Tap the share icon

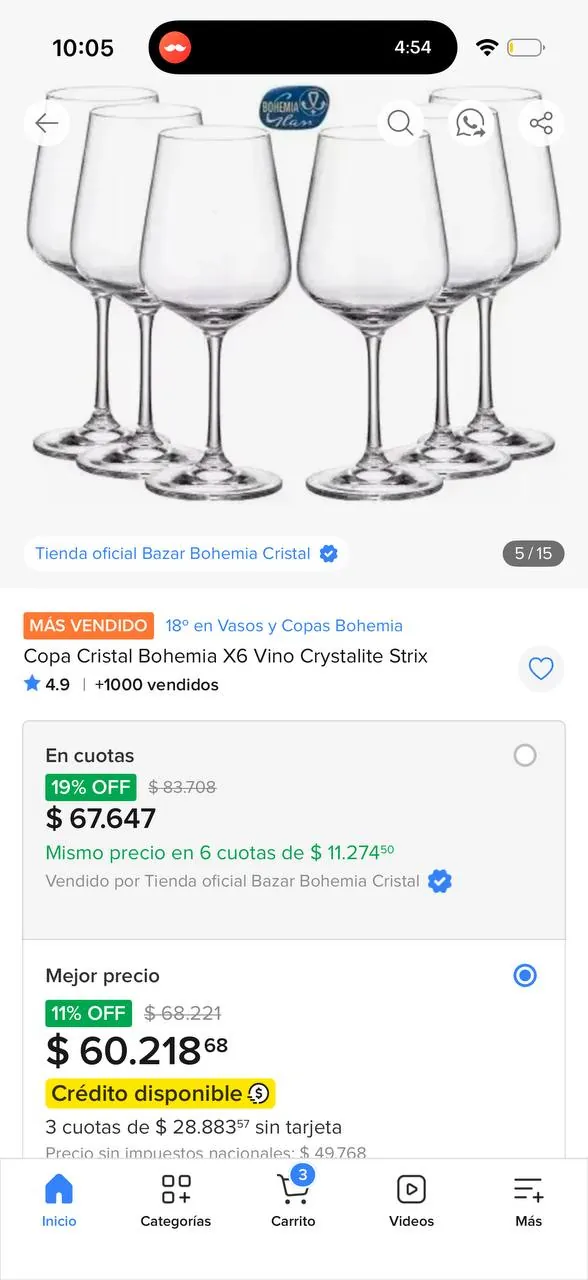point(541,123)
